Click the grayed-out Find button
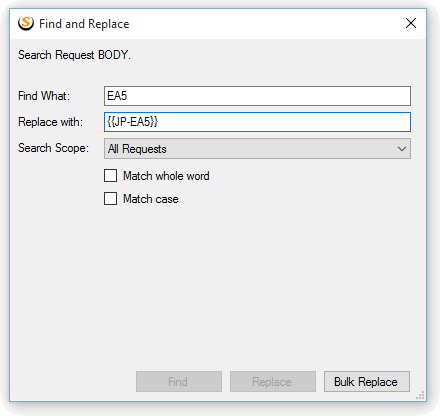440x416 pixels. point(179,382)
